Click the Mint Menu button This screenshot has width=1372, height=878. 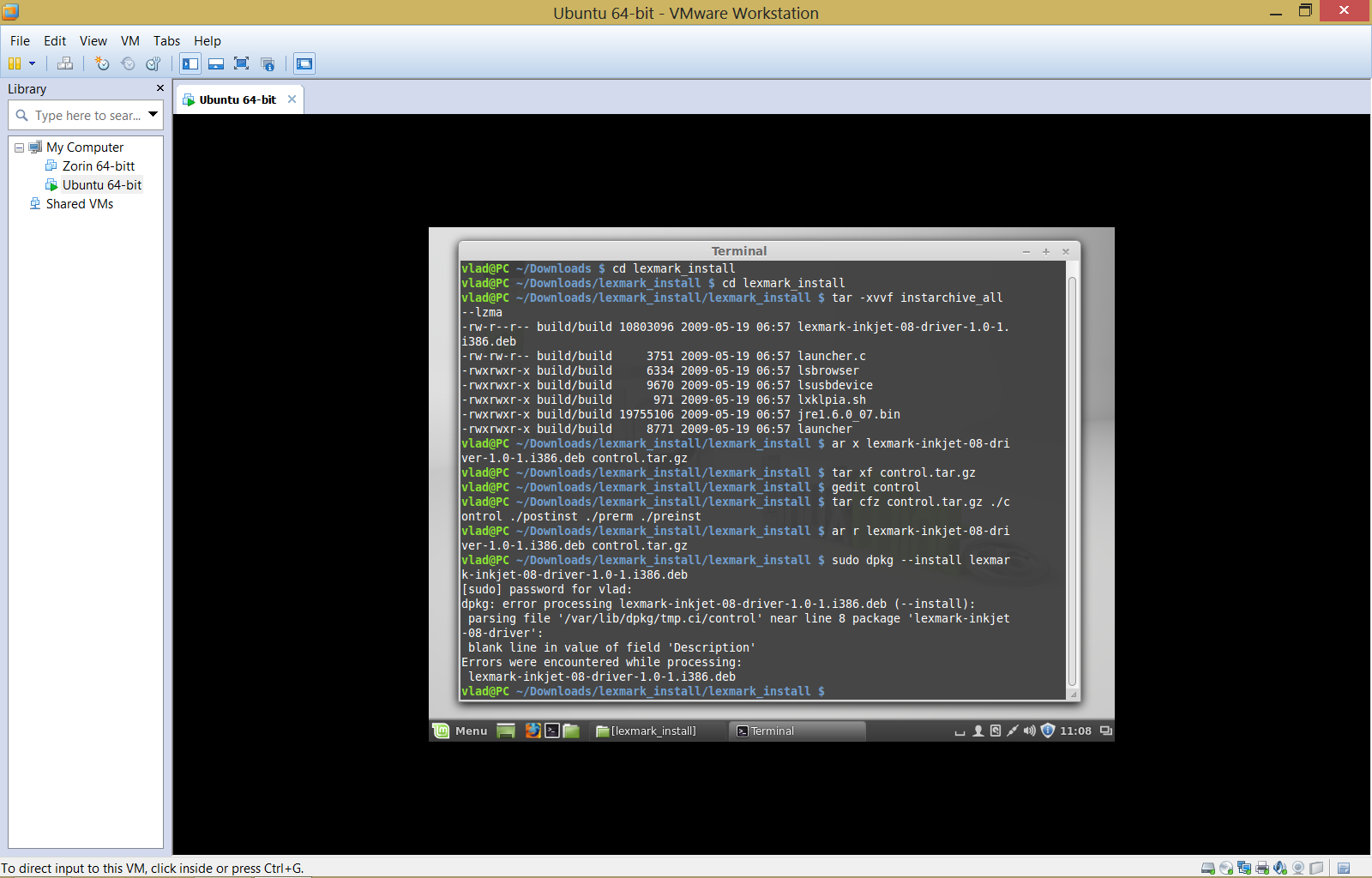tap(460, 731)
